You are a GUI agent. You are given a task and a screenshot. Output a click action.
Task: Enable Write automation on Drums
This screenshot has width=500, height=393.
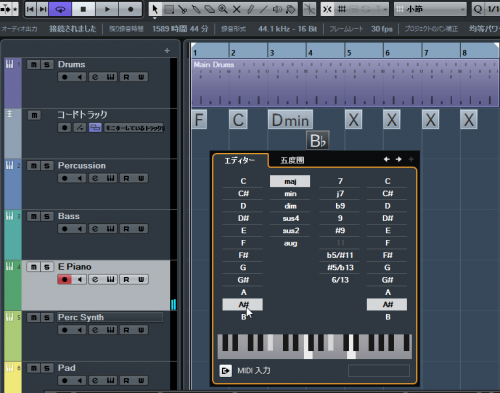(141, 77)
